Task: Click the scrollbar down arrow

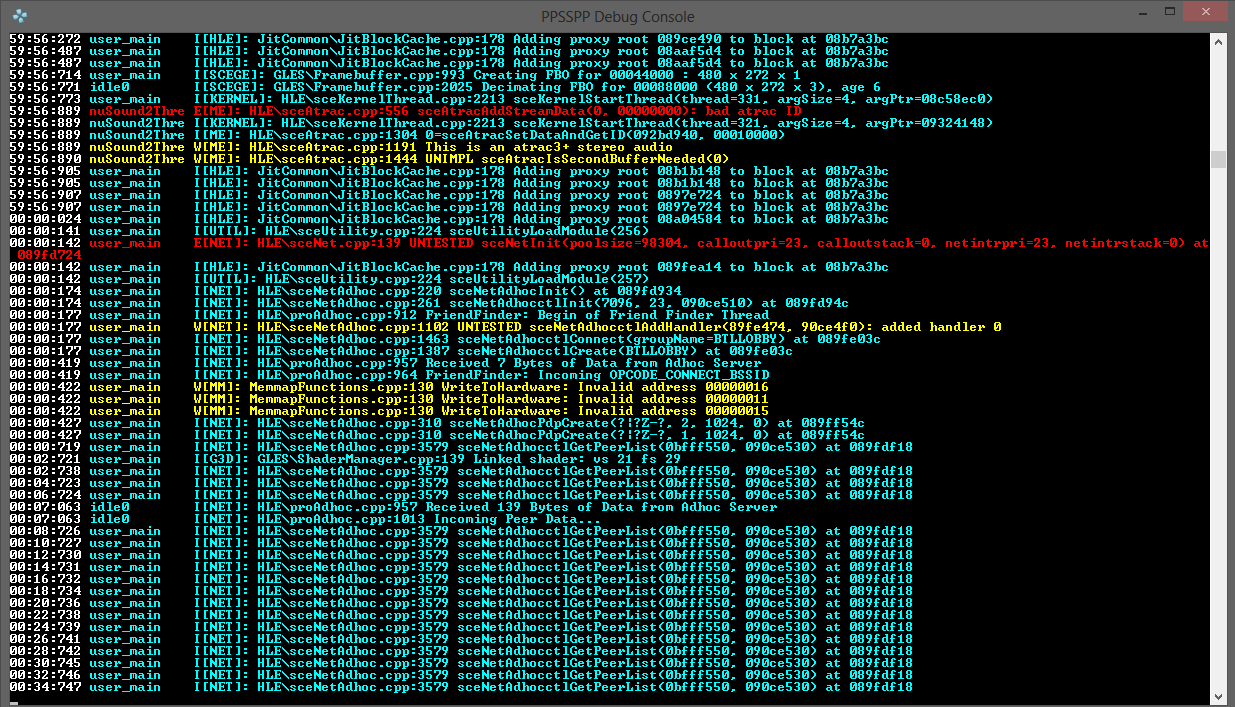Action: pos(1217,695)
